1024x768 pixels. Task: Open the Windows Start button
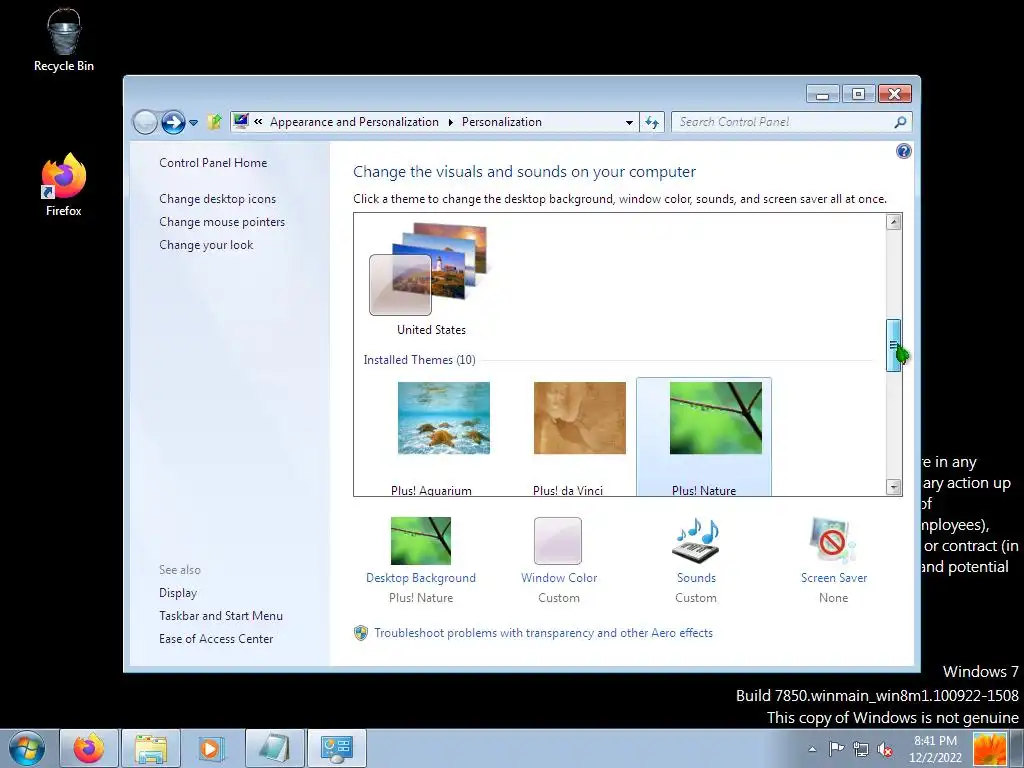point(27,748)
